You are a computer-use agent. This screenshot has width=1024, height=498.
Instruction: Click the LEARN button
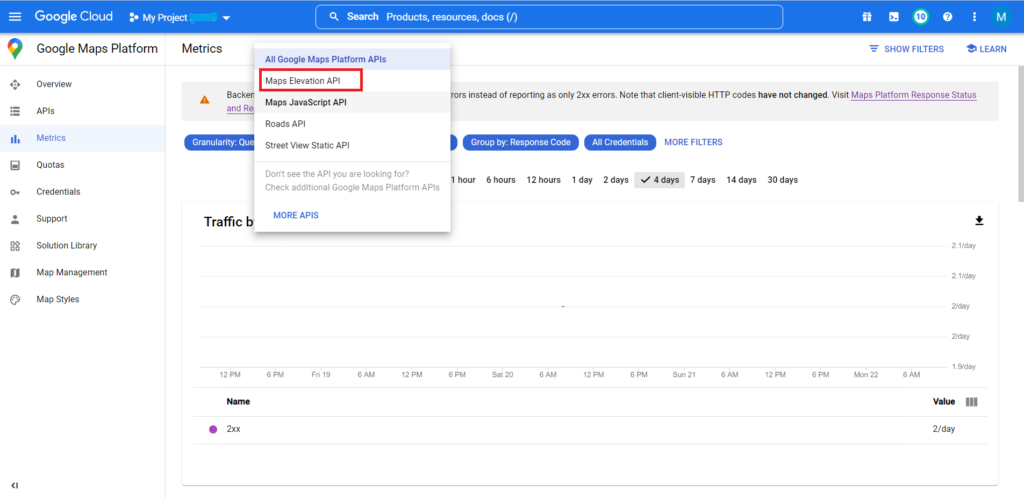987,49
